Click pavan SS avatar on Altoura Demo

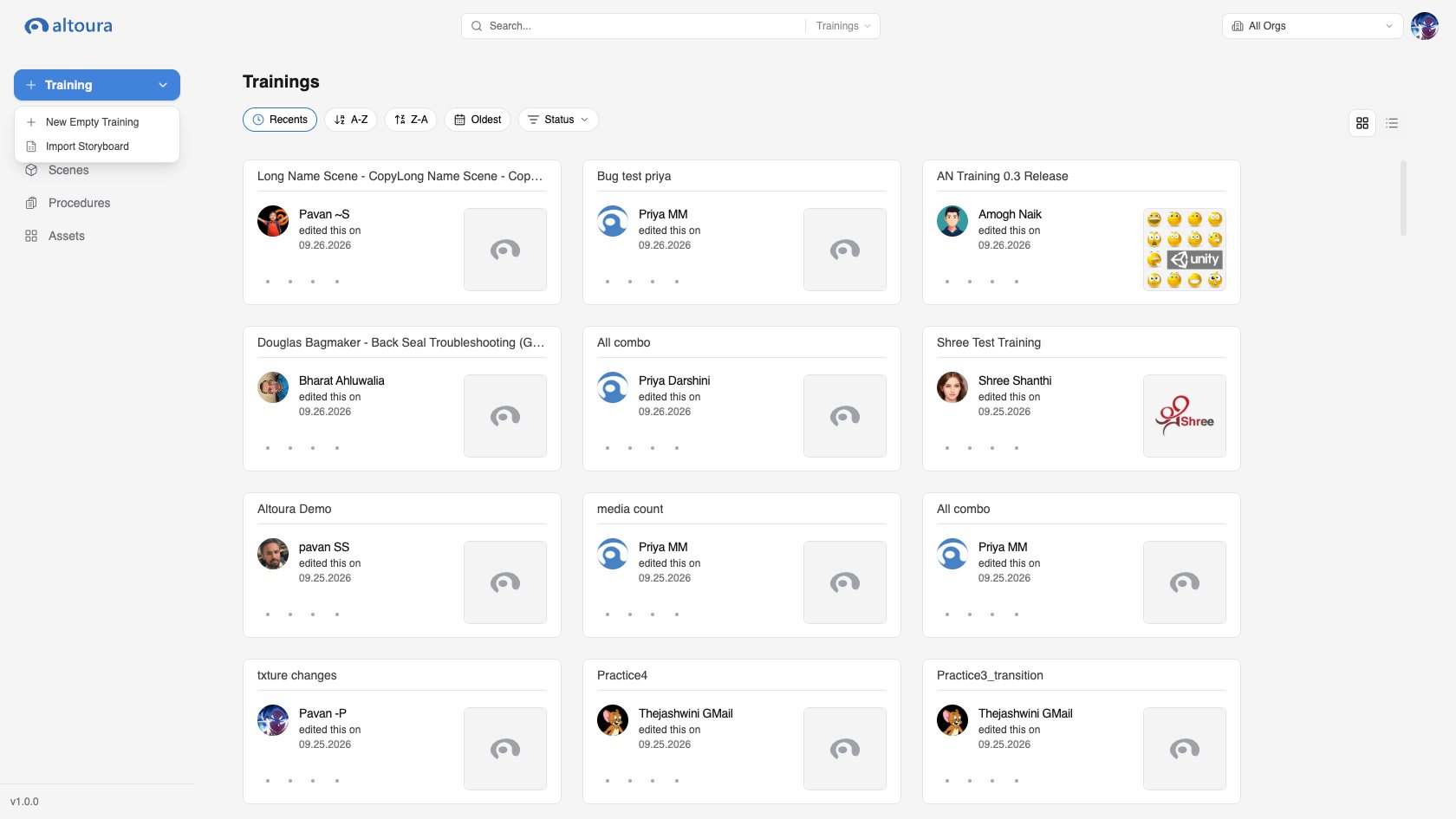point(273,554)
